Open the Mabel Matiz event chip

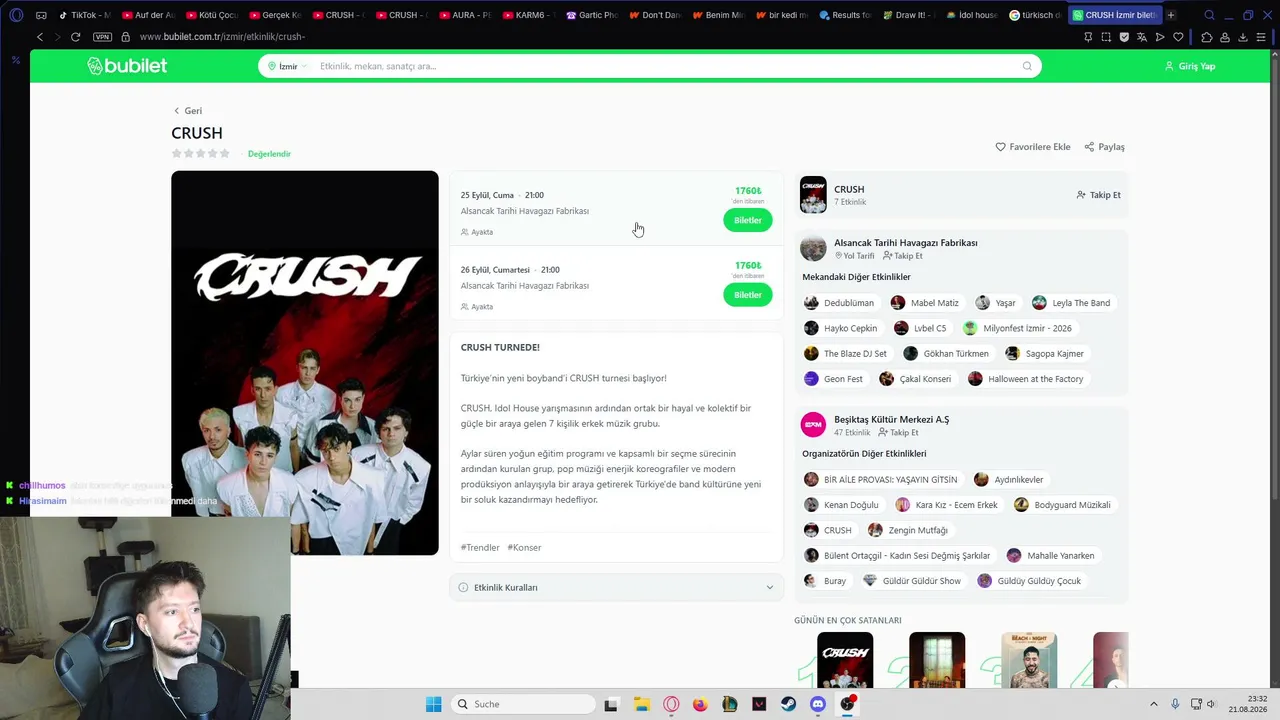pyautogui.click(x=925, y=303)
